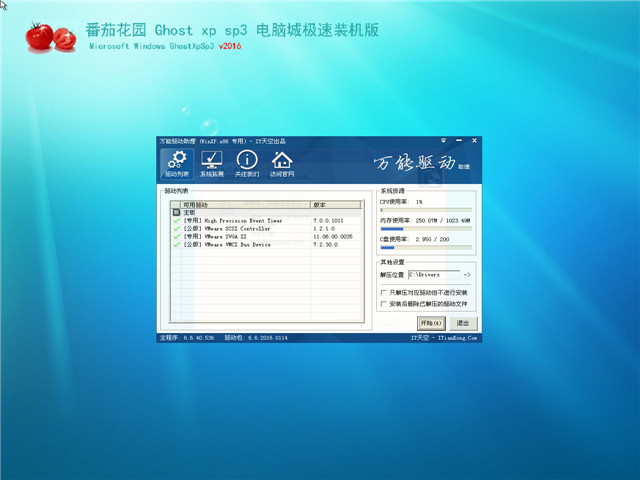Click the 番茄花园 Ghost xp sp3 title text
640x480 pixels.
[x=232, y=30]
